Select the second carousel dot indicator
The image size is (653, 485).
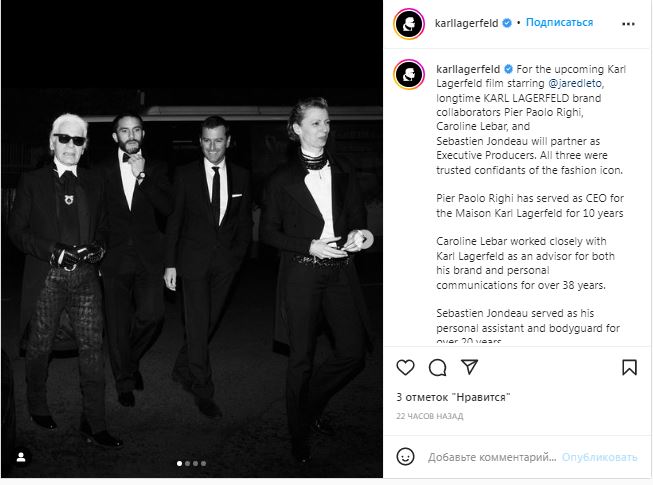click(x=187, y=463)
